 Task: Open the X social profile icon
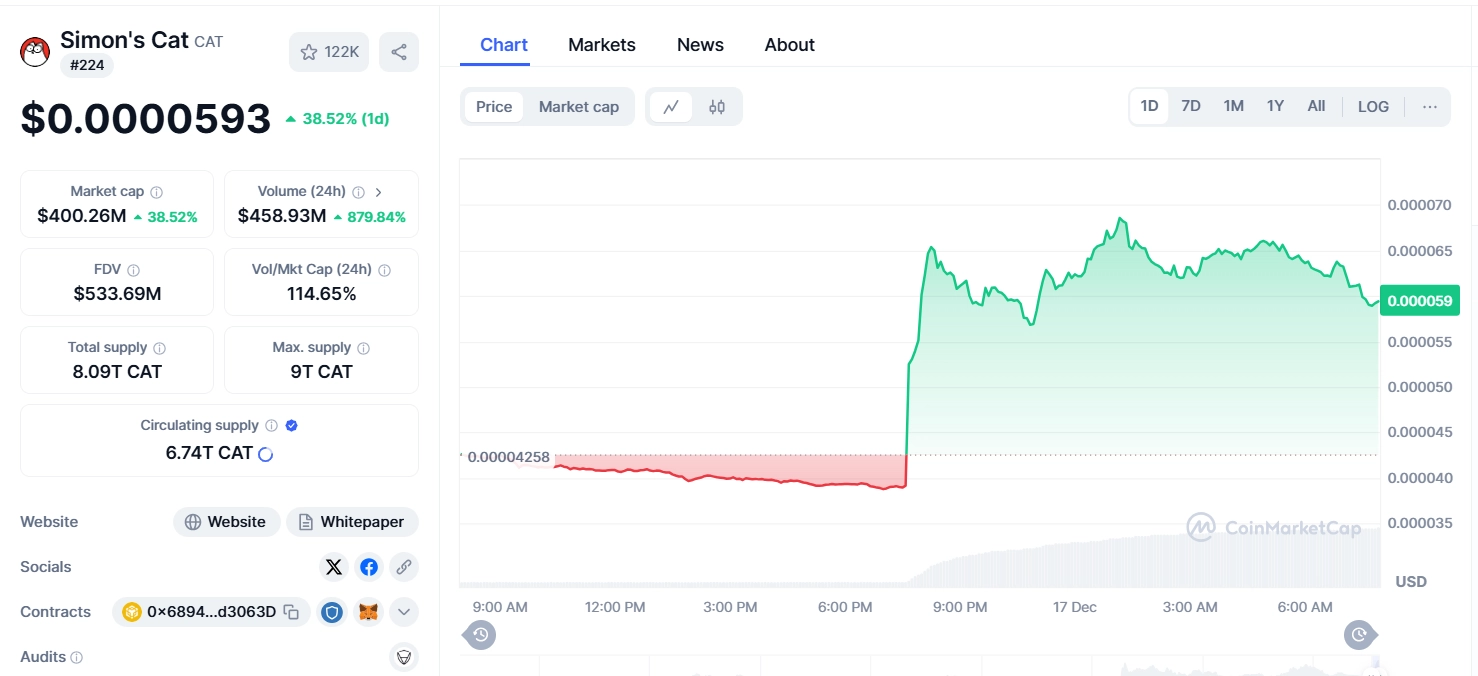(x=333, y=566)
